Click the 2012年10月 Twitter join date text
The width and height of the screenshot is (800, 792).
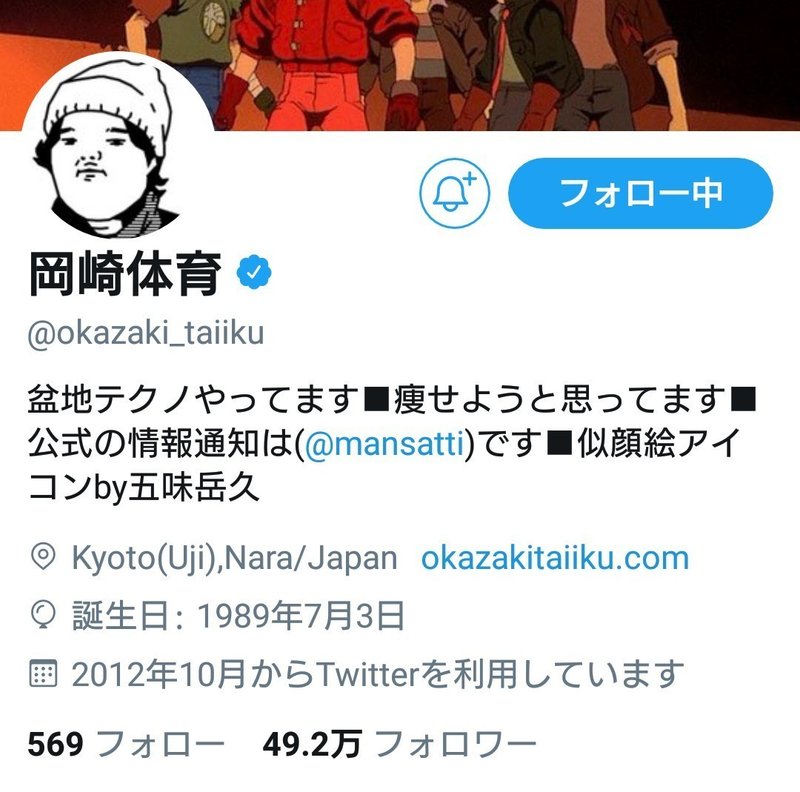point(378,674)
